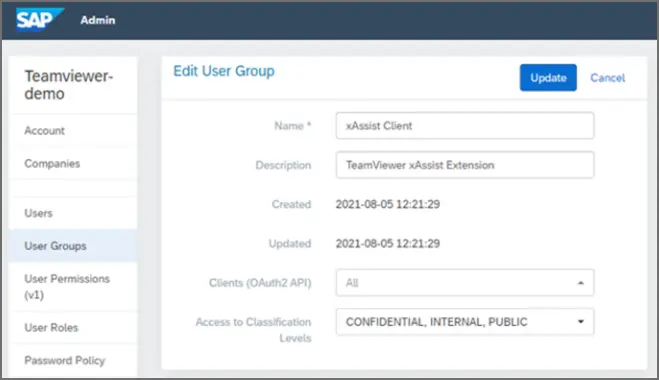Open Password Policy in the sidebar
This screenshot has width=659, height=380.
73,360
